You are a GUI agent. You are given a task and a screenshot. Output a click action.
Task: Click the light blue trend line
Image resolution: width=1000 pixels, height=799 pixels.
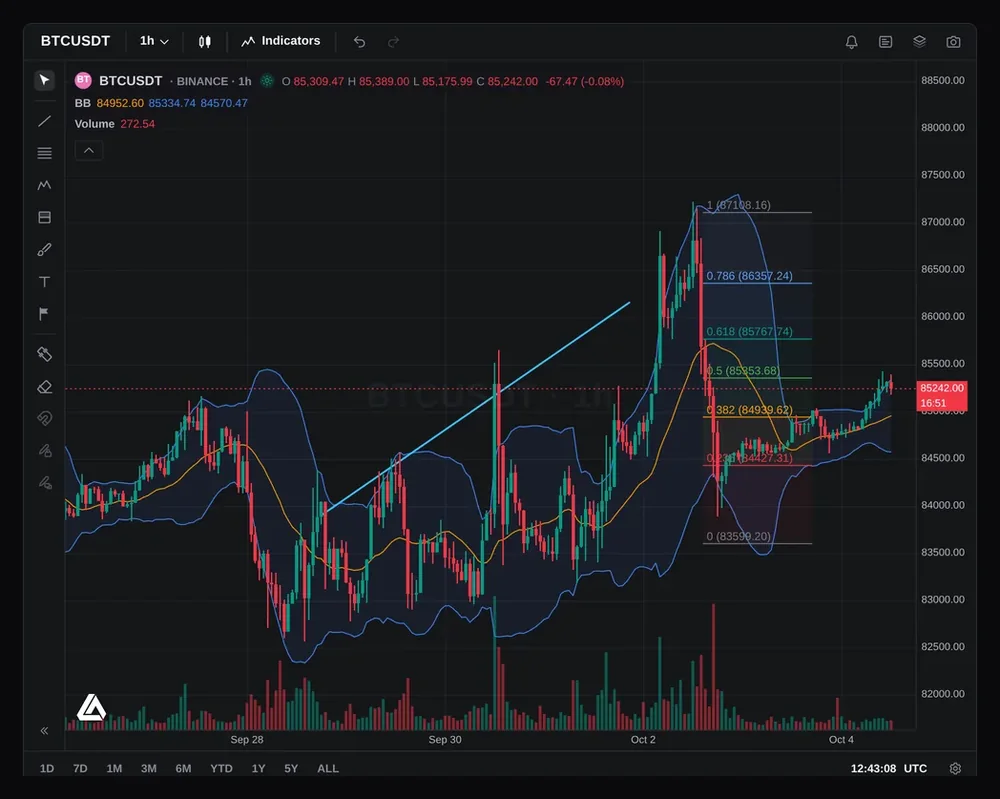(x=478, y=406)
